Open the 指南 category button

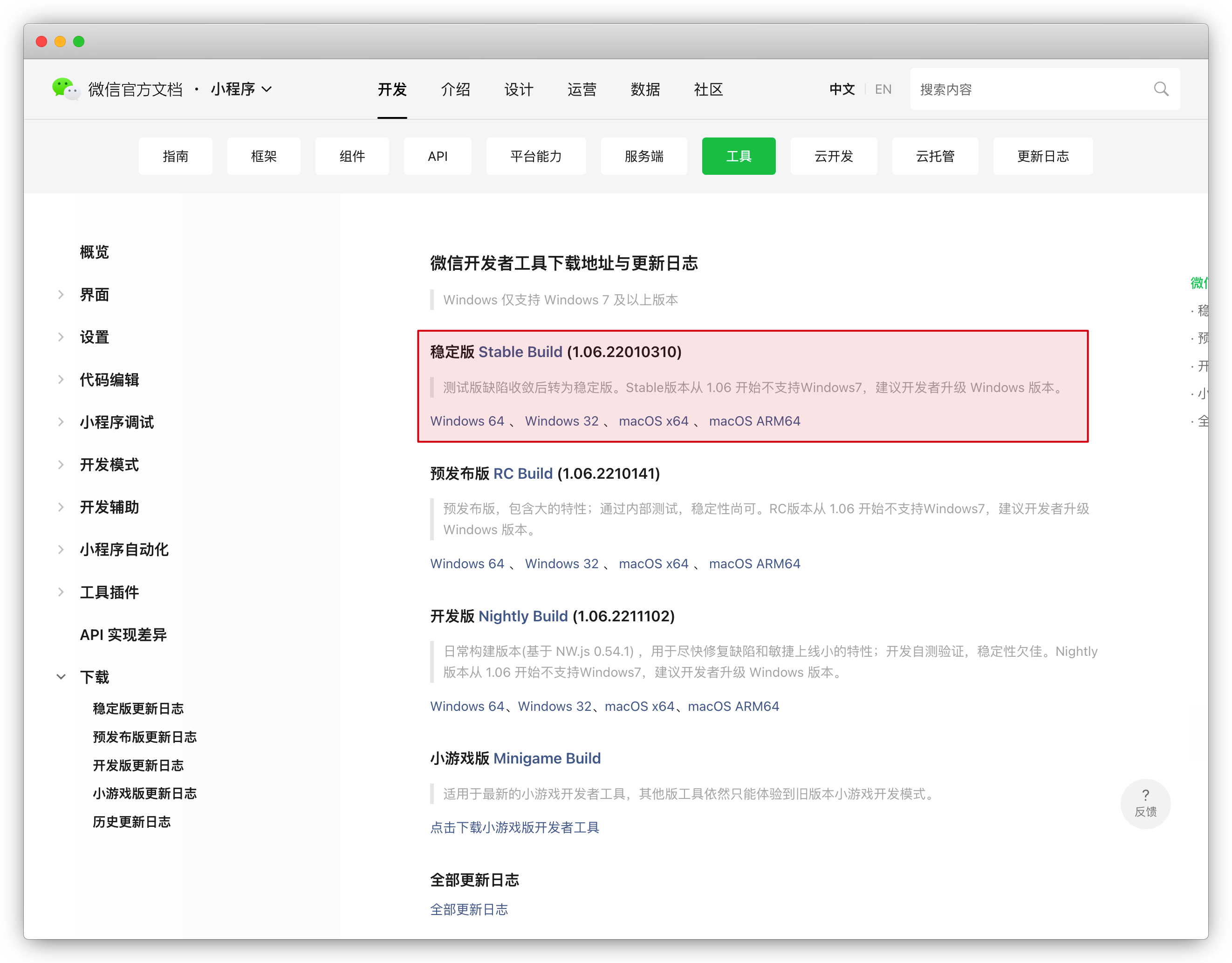tap(176, 156)
